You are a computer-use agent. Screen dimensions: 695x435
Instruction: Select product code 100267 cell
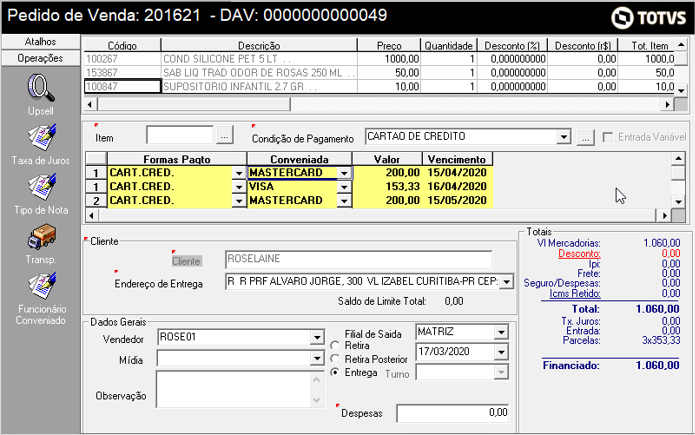point(122,59)
